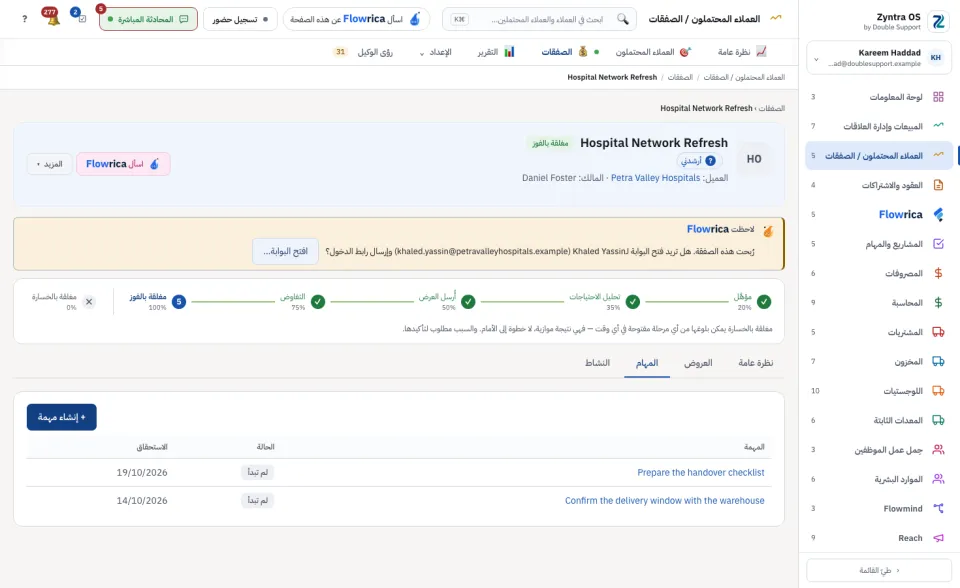Click the لم تبدأ status of the handover checklist task

coord(257,472)
